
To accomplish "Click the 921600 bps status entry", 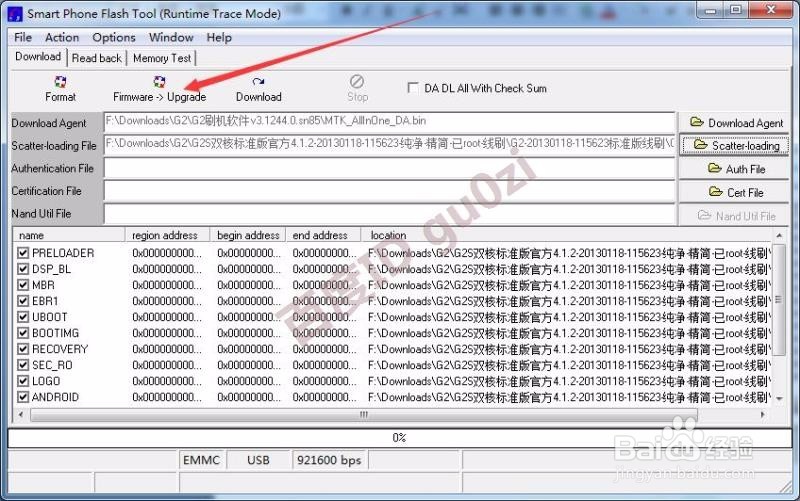I will [x=329, y=460].
